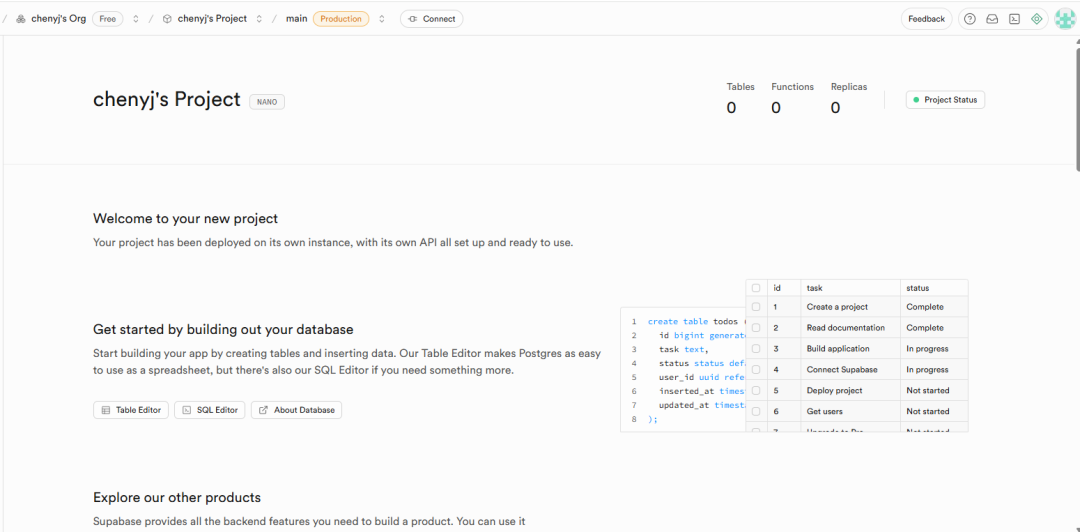Viewport: 1080px width, 532px height.
Task: Expand the organization switcher chevrons
Action: 136,19
